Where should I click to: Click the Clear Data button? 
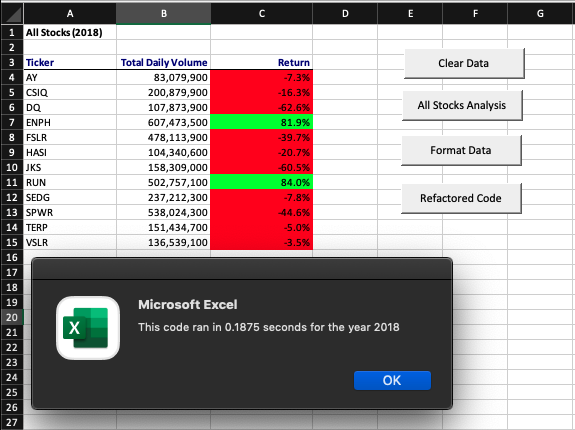[x=464, y=63]
